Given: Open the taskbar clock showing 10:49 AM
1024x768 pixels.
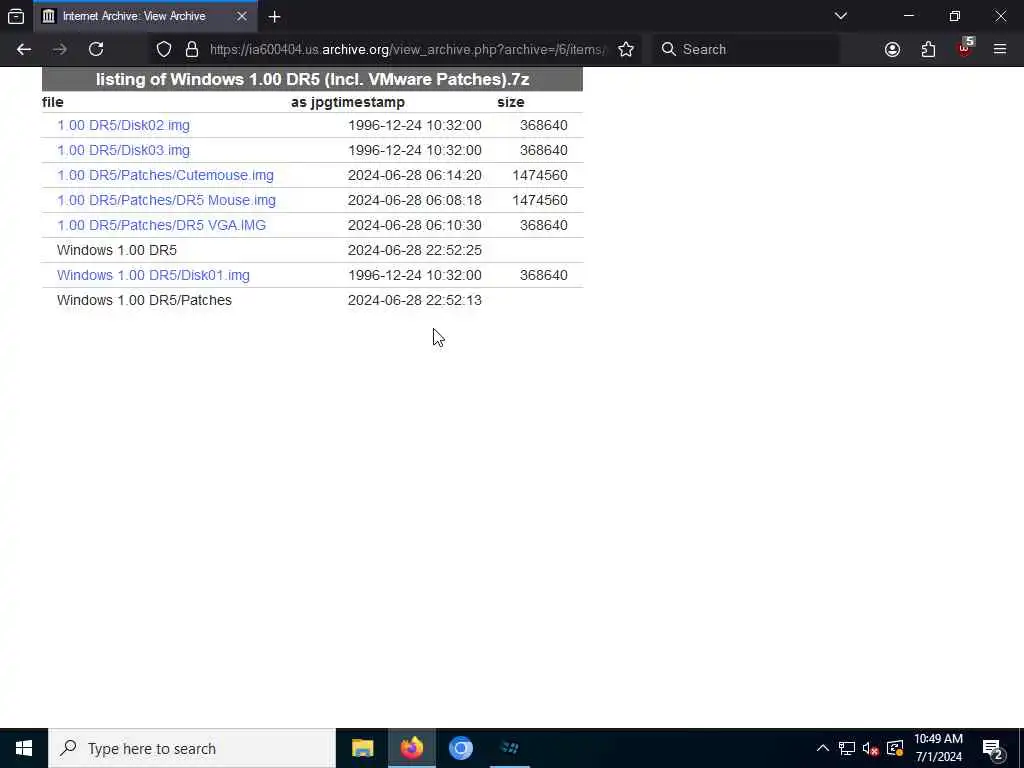Looking at the screenshot, I should 938,748.
